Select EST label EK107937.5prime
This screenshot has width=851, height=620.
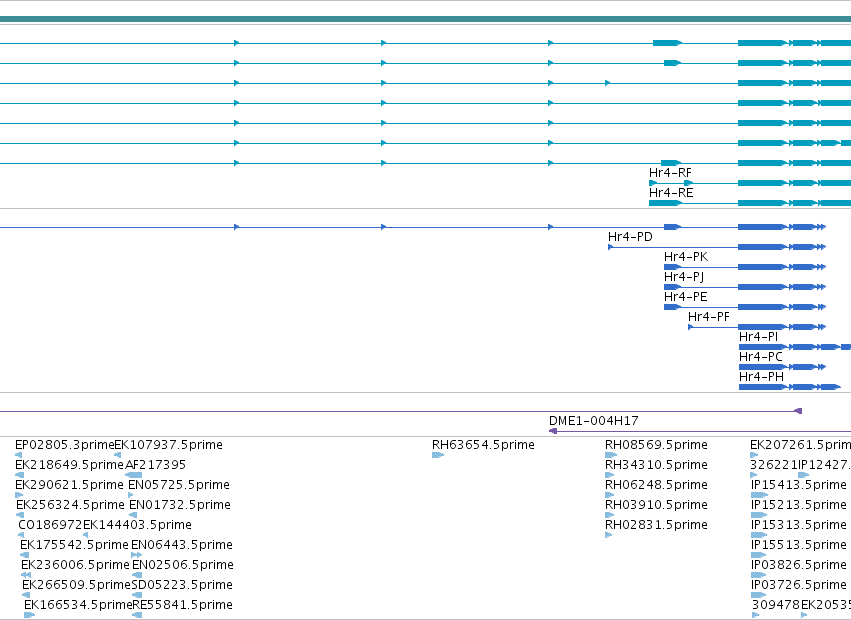169,445
